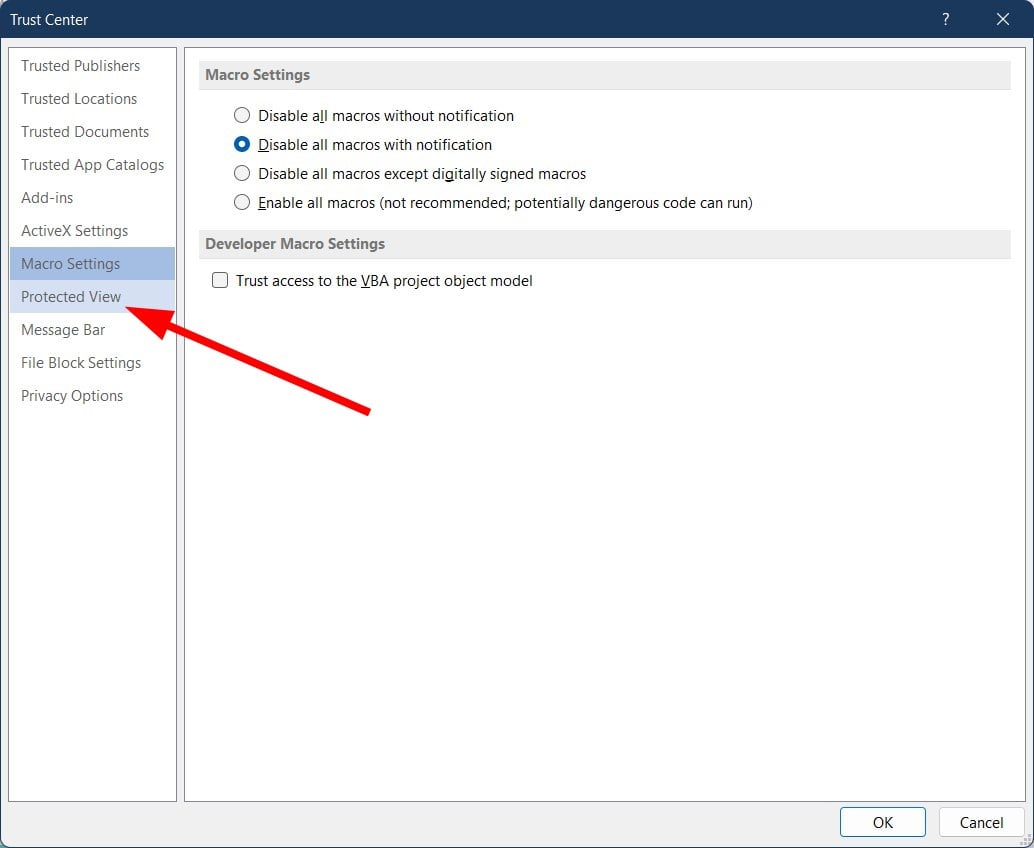Close the Trust Center window
The image size is (1034, 848).
click(x=1003, y=19)
